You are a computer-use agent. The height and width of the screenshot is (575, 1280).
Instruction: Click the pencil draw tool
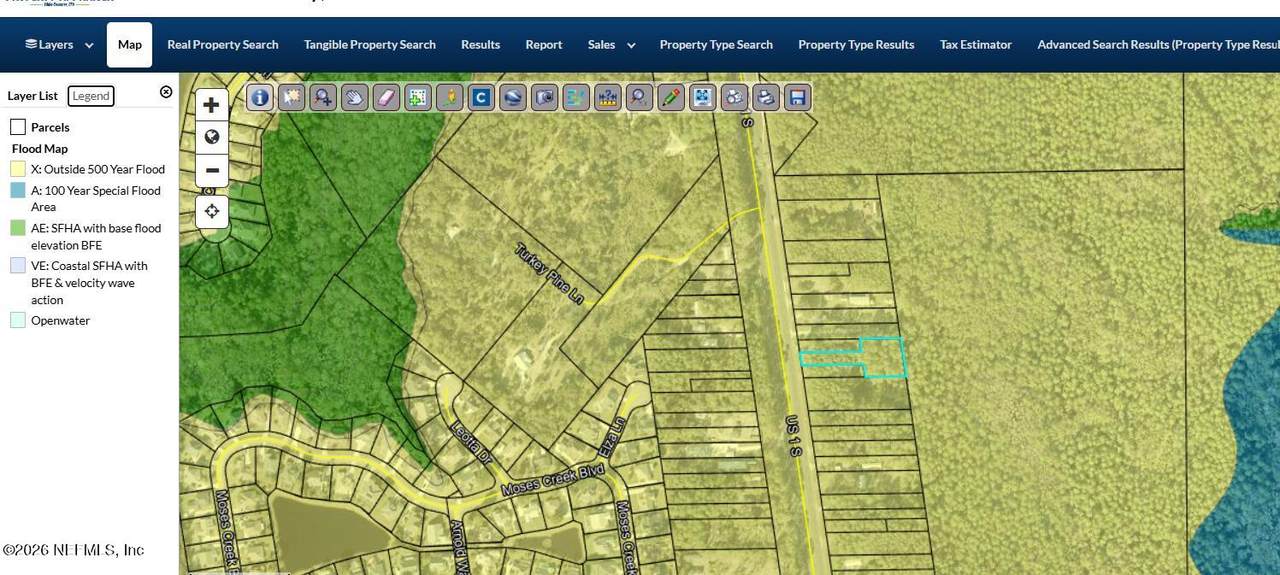pyautogui.click(x=670, y=97)
